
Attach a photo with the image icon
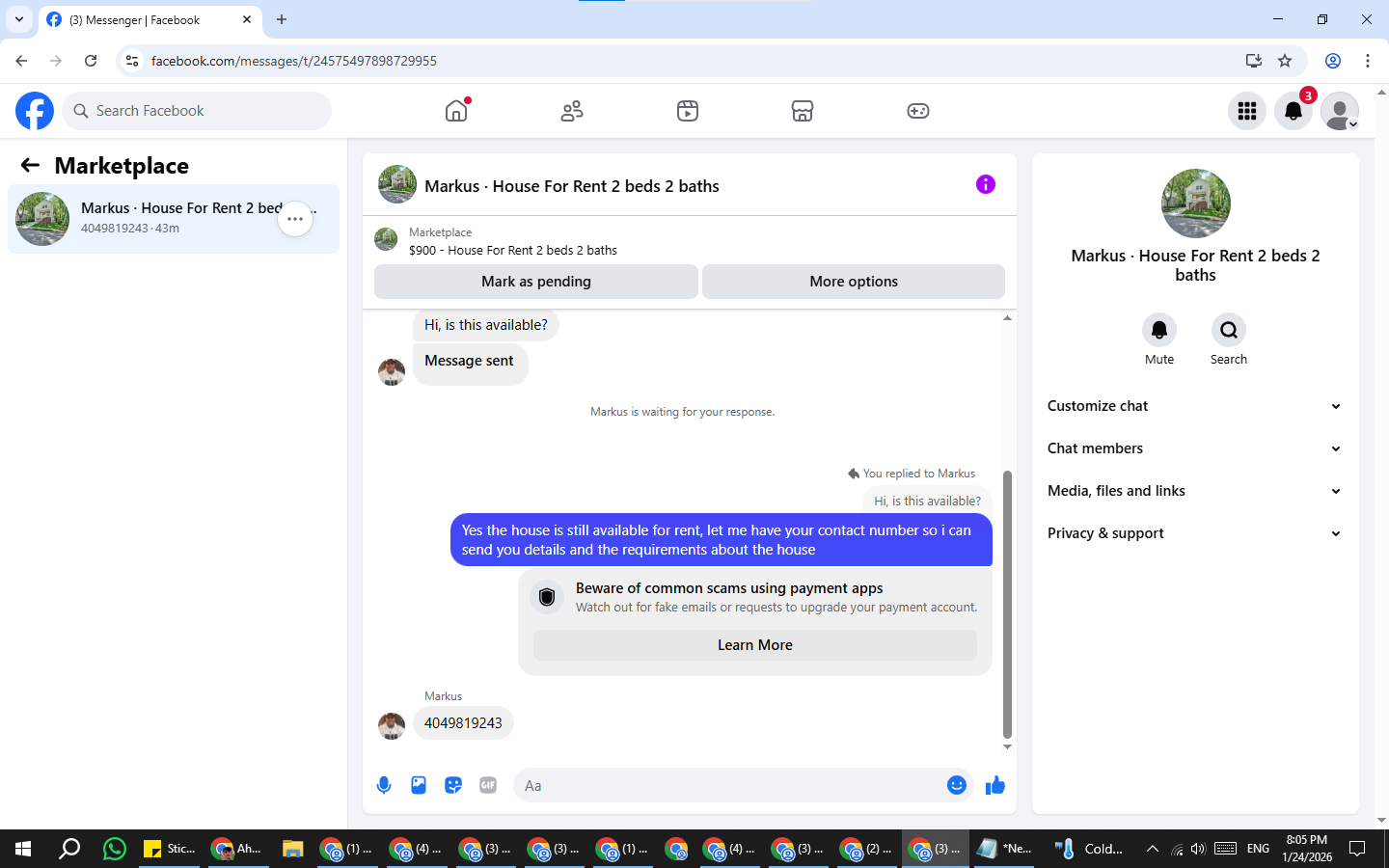419,785
